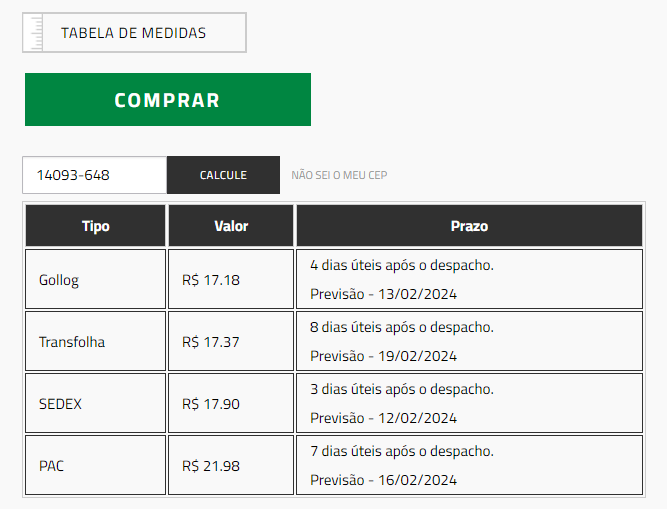Open the Não sei o meu CEP link
The image size is (667, 509).
(339, 175)
